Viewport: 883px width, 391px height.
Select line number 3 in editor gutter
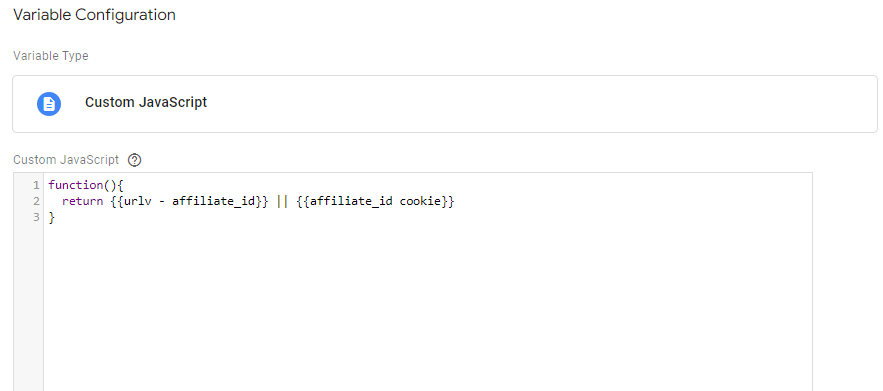[x=36, y=217]
